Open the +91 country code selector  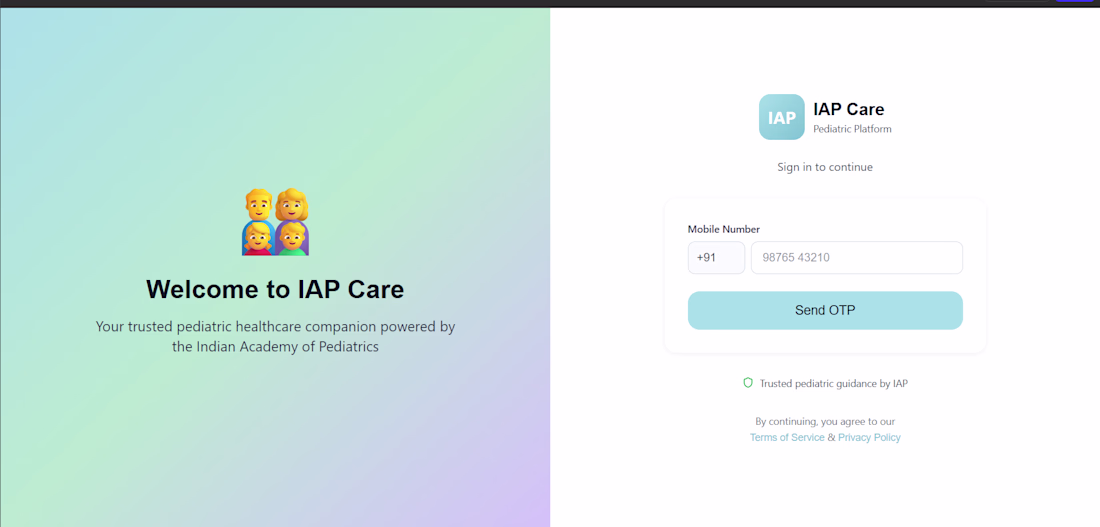tap(716, 257)
